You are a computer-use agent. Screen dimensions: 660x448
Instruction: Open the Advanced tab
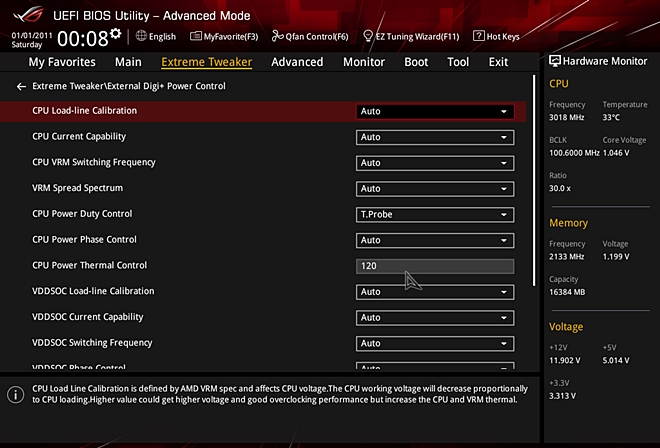[x=297, y=62]
